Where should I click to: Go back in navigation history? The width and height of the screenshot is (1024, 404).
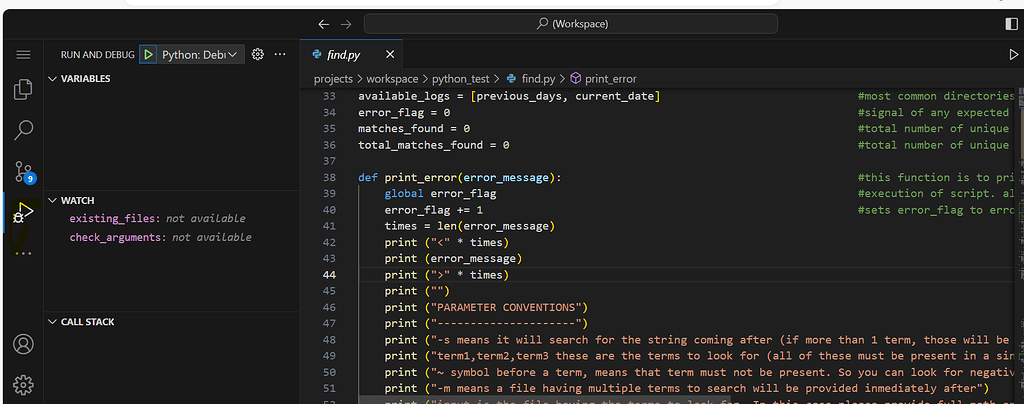[x=323, y=24]
